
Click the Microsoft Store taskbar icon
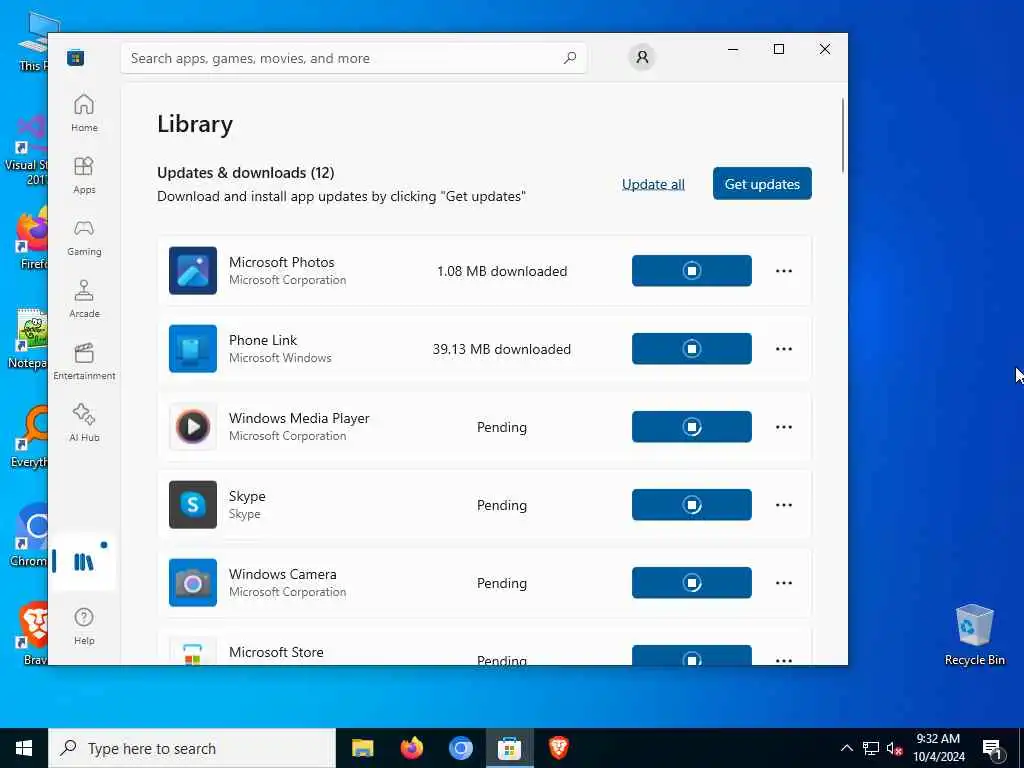tap(509, 748)
